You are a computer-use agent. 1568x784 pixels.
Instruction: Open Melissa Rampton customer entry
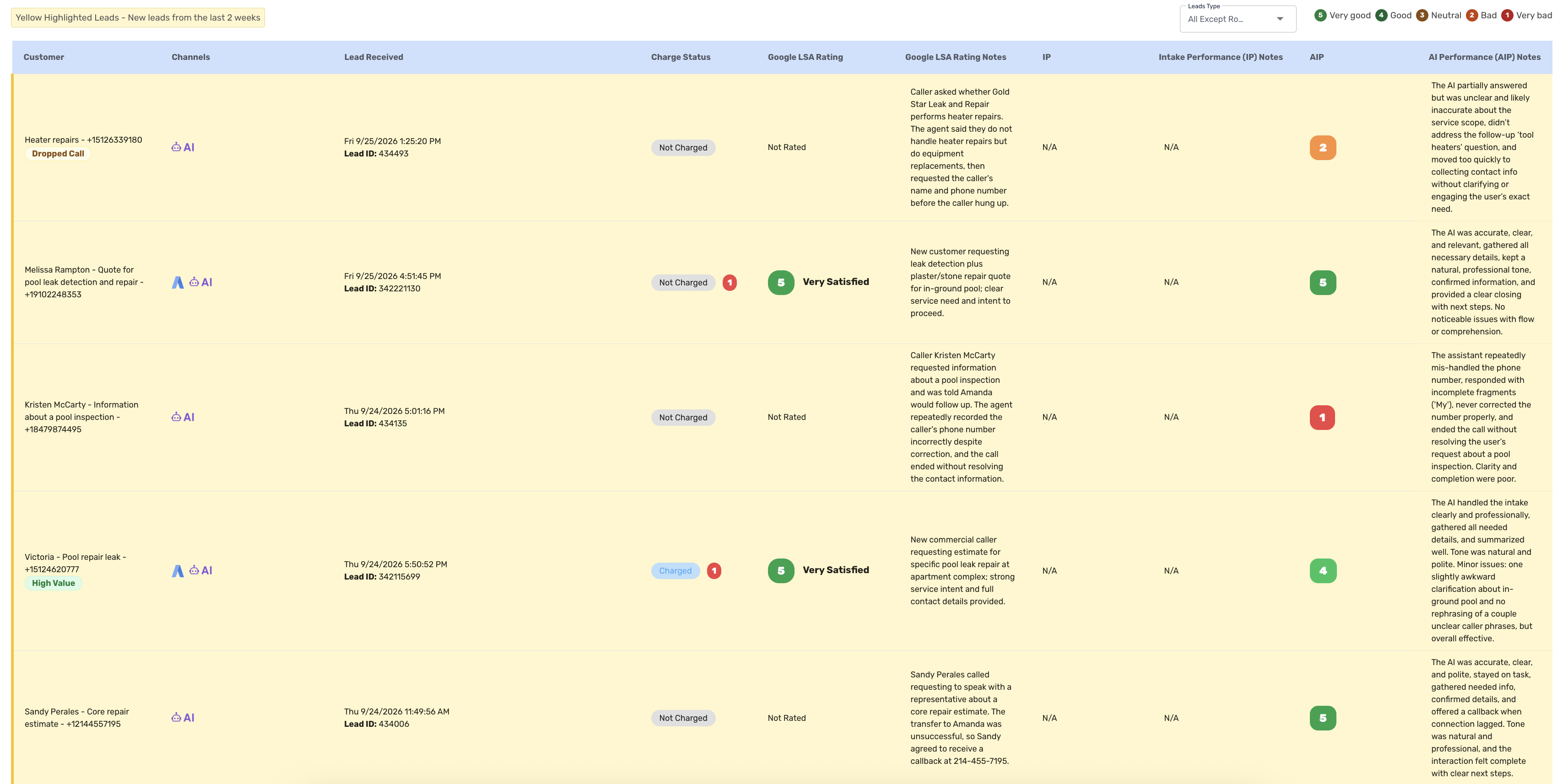point(84,282)
